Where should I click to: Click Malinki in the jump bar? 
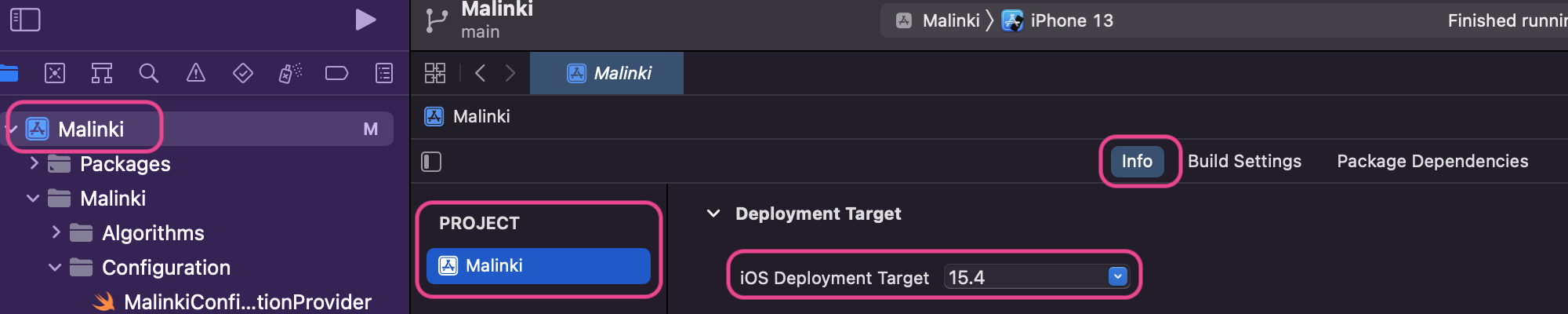(467, 116)
